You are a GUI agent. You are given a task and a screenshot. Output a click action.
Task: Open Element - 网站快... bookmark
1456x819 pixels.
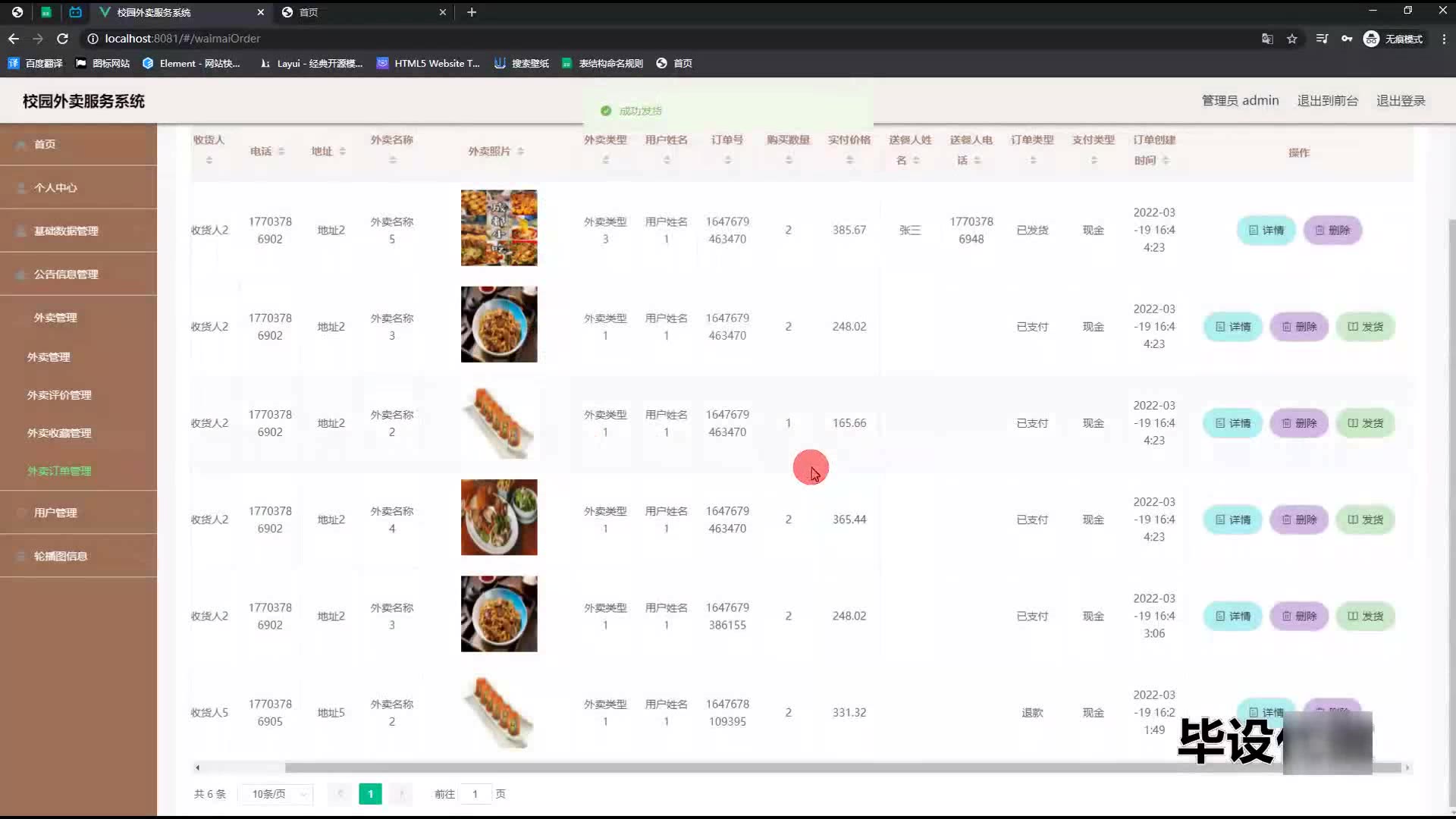[x=192, y=63]
